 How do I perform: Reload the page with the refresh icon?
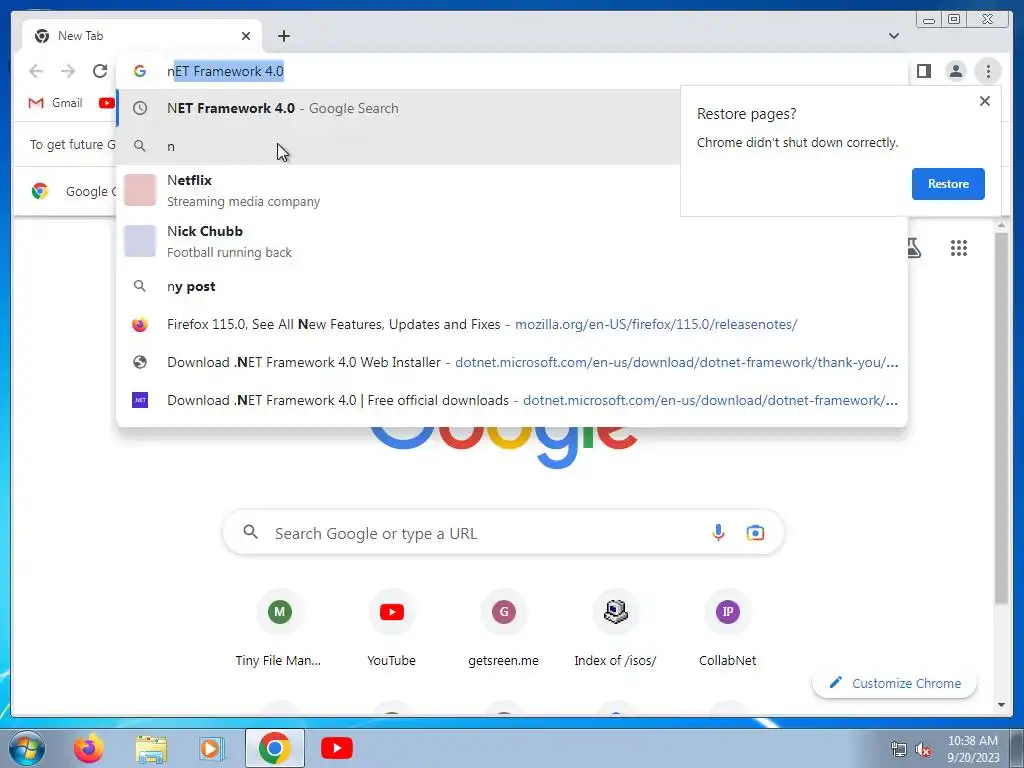[100, 71]
